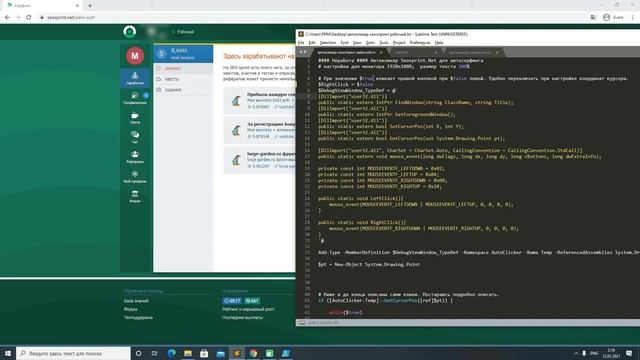
Task: Switch to Google Chrome from the taskbar
Action: pyautogui.click(x=253, y=353)
